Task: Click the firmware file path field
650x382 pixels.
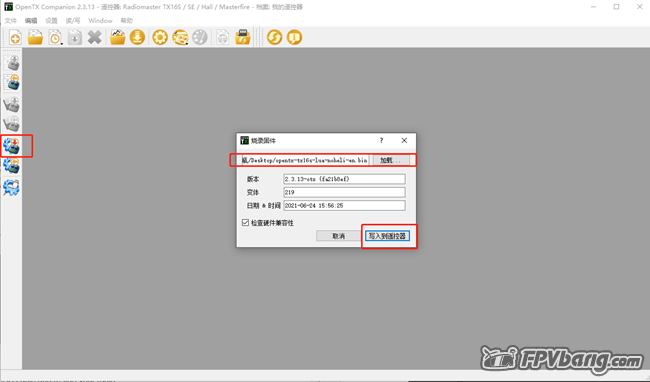Action: click(x=305, y=160)
